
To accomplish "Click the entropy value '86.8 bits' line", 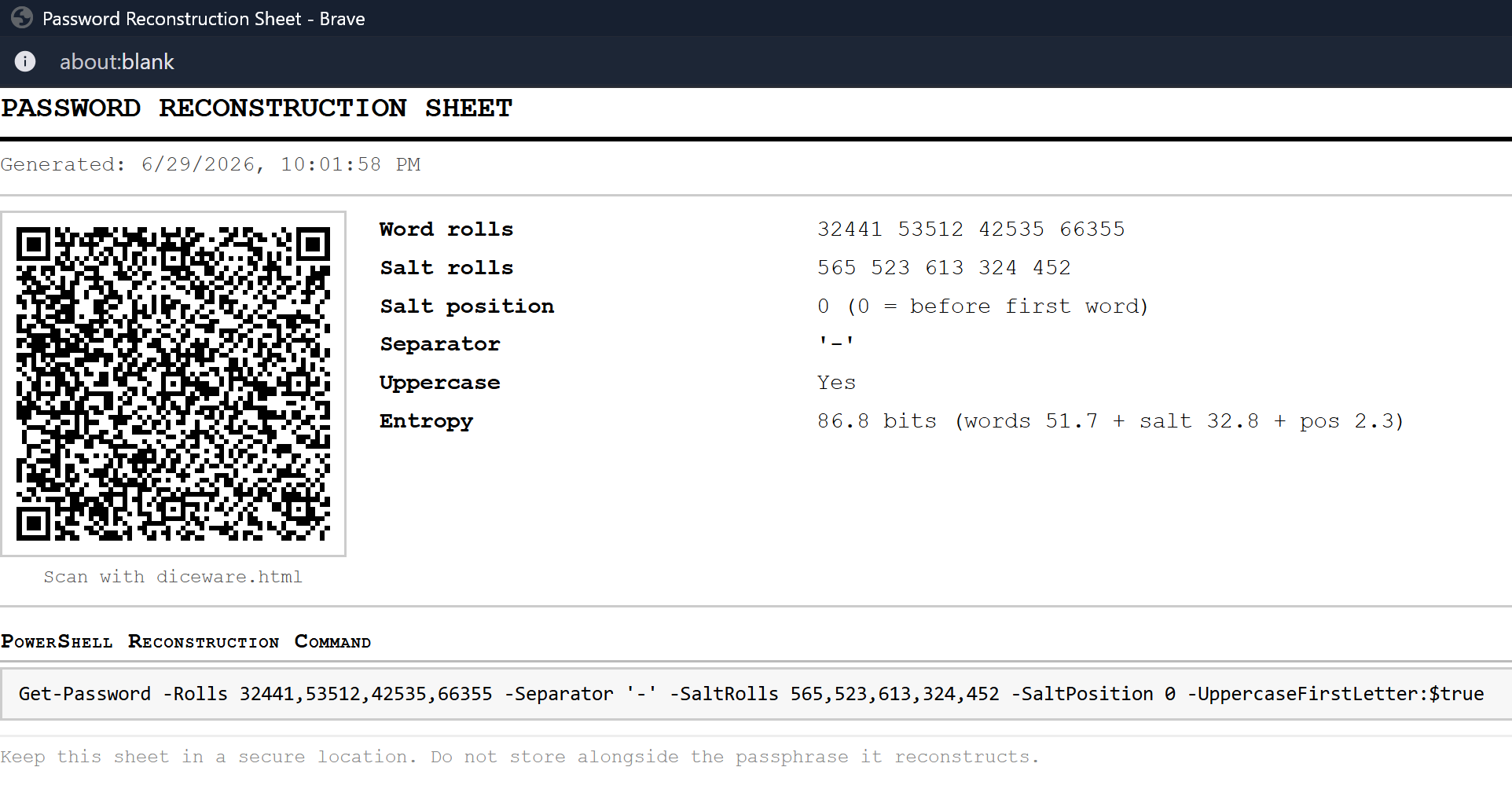I will point(1110,421).
